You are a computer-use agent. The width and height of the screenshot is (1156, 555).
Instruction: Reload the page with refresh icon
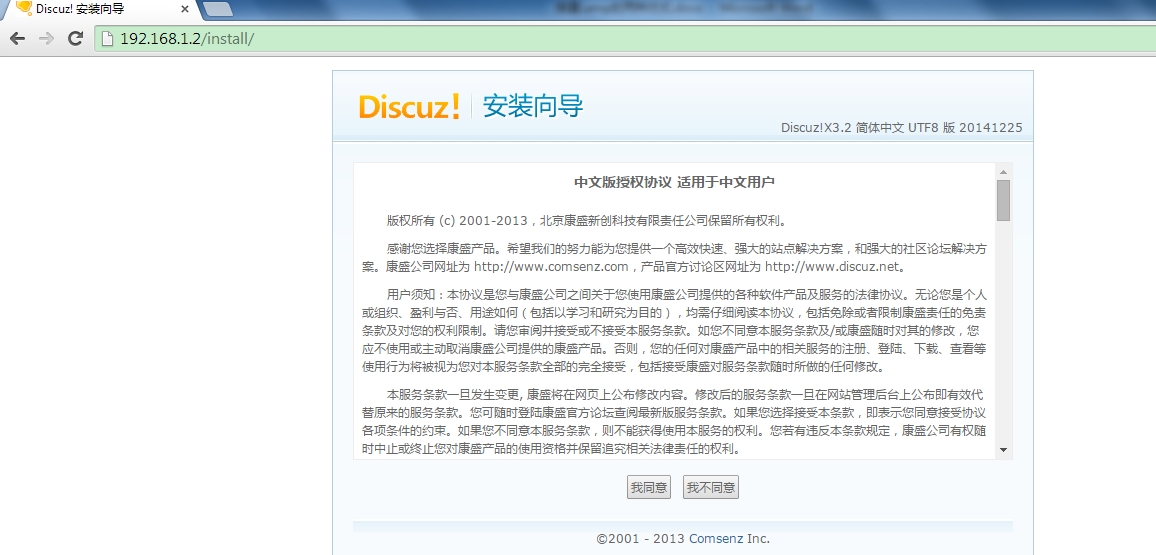[x=75, y=39]
